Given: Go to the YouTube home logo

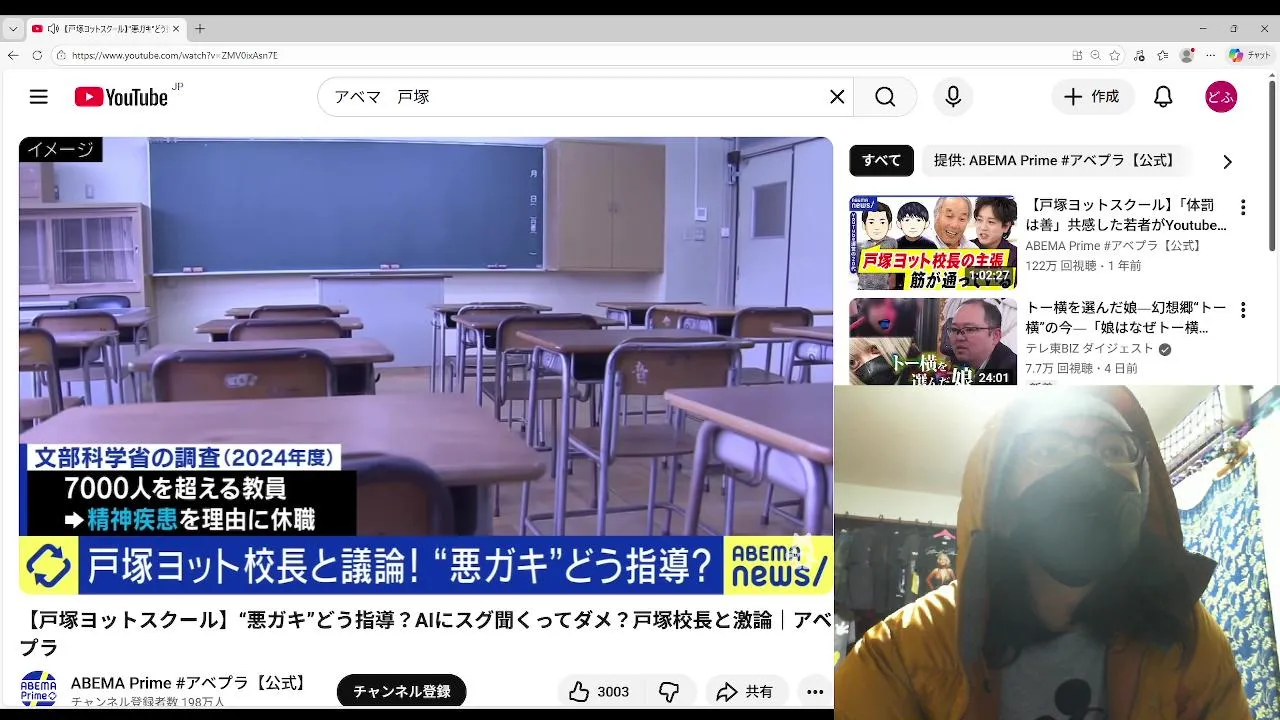Looking at the screenshot, I should (x=121, y=97).
